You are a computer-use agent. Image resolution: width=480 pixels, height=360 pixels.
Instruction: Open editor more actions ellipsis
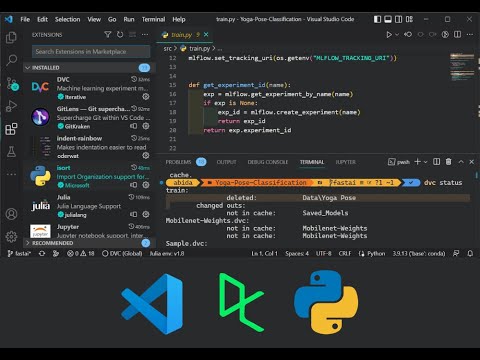click(x=470, y=35)
